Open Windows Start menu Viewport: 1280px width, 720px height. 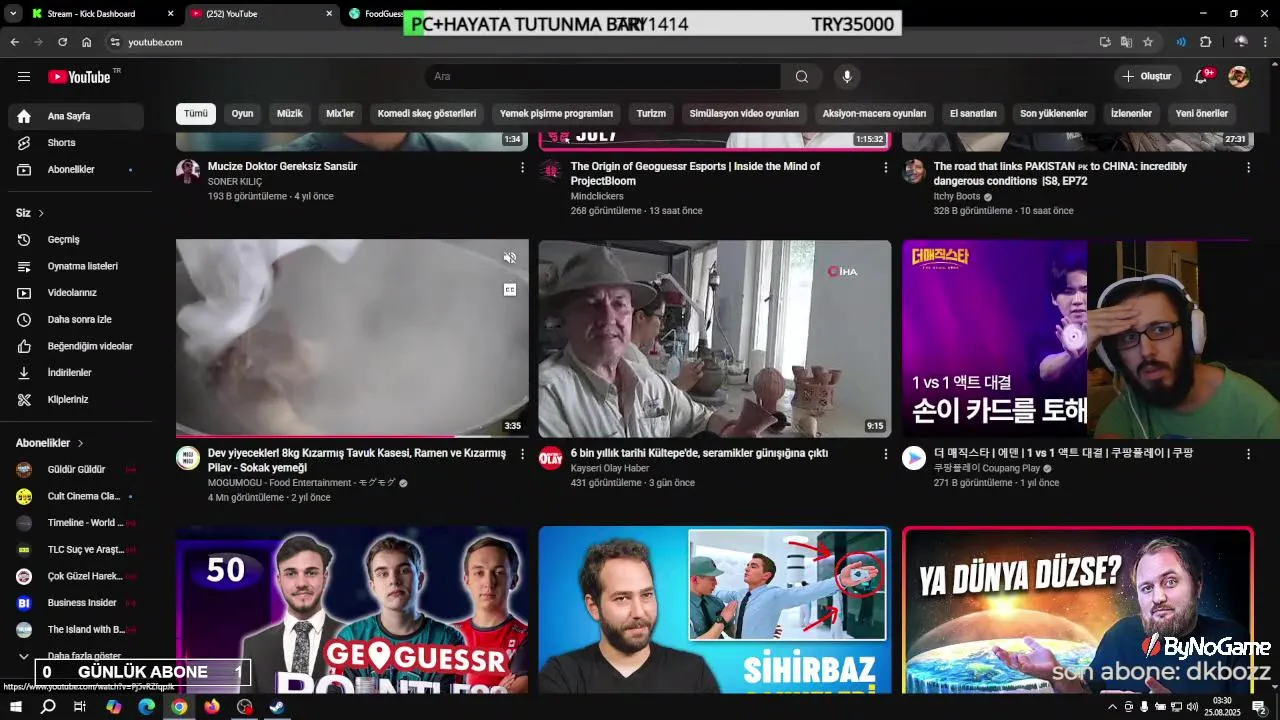(x=16, y=707)
